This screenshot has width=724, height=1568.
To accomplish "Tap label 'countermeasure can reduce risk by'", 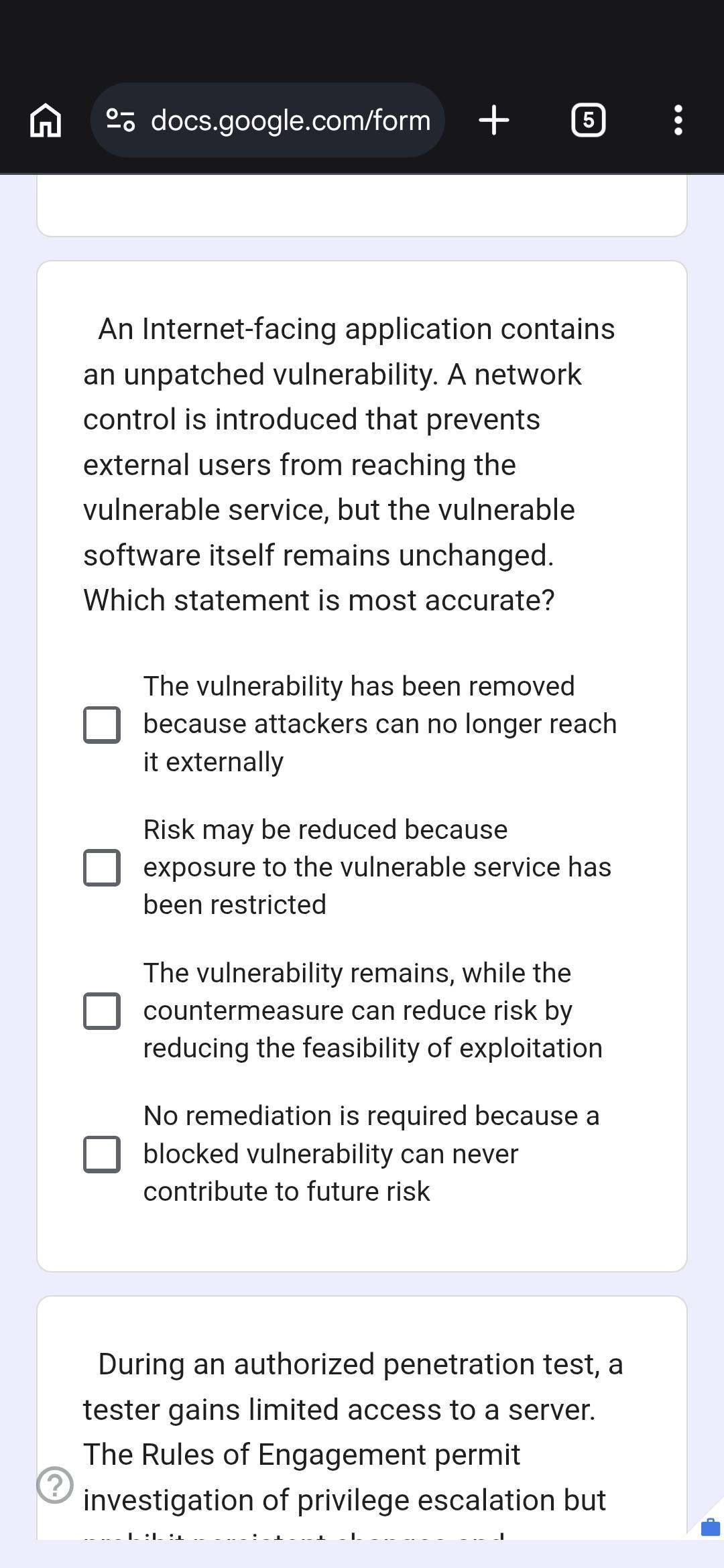I will pos(357,1010).
